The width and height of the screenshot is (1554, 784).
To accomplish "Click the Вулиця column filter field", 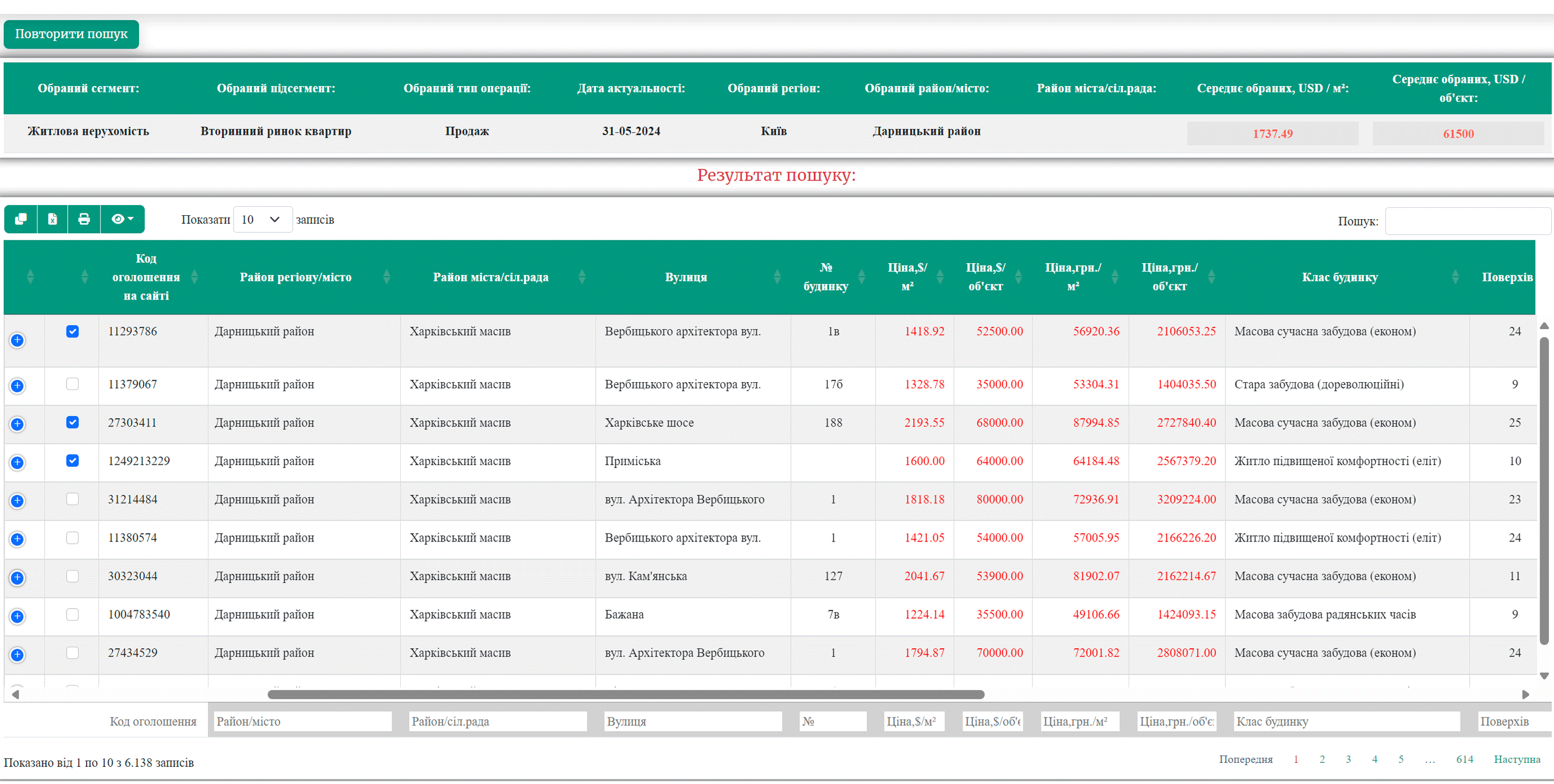I will coord(693,721).
